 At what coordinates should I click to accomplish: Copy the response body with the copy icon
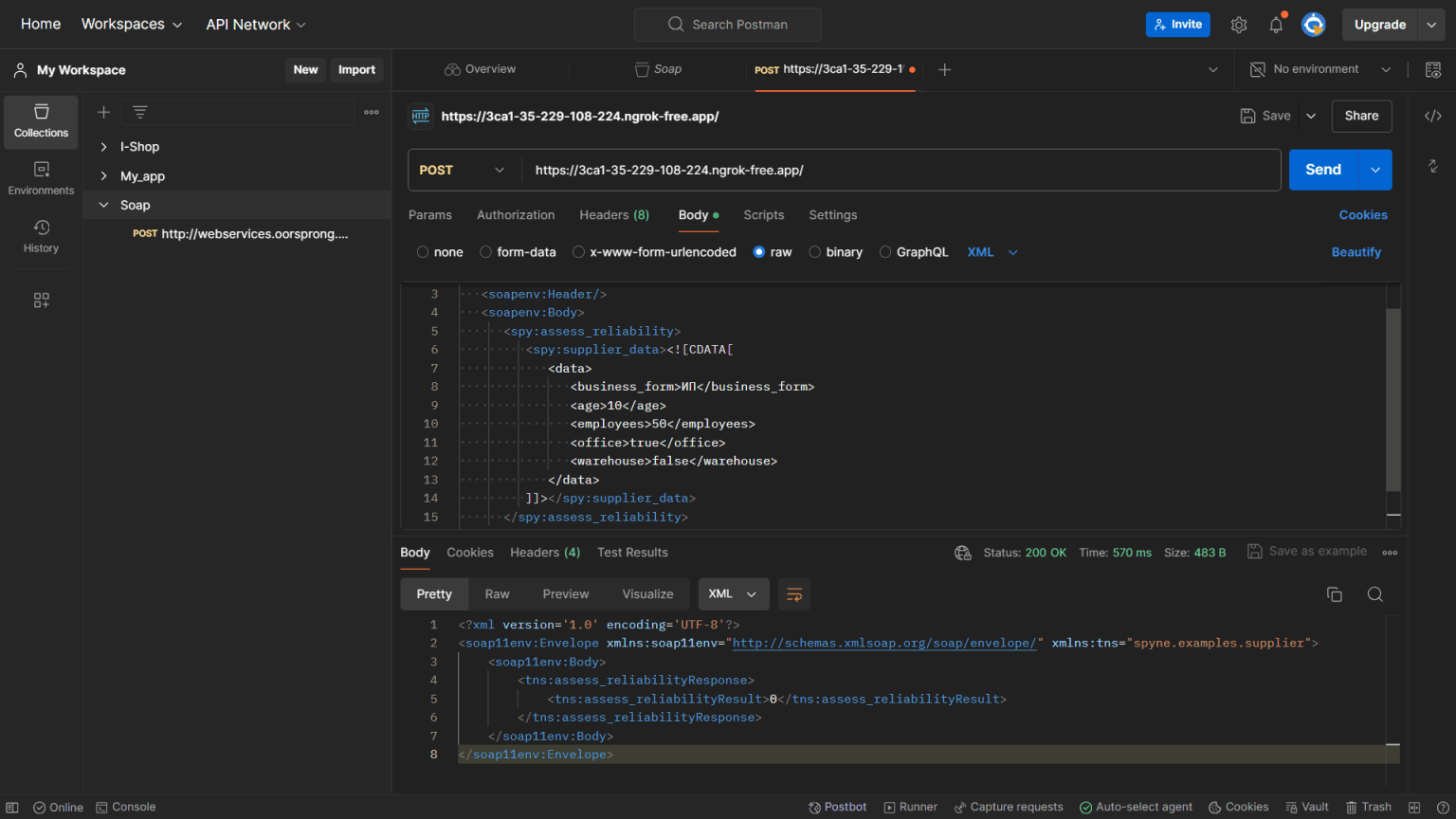point(1334,594)
